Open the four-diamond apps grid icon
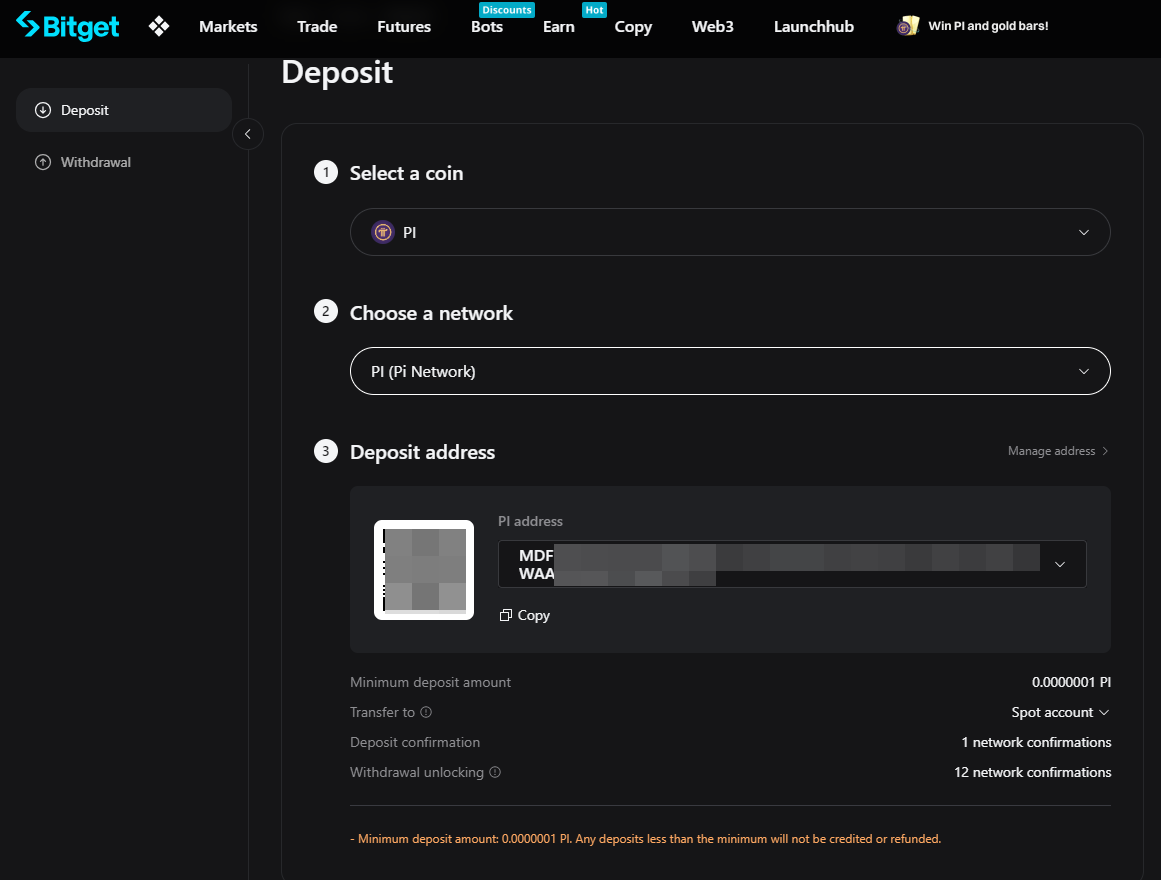The image size is (1161, 880). pos(158,27)
